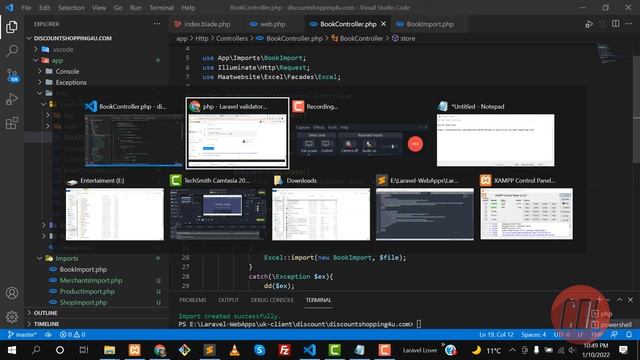Close the BookController.php tab
Viewport: 640px width, 360px height.
click(383, 24)
